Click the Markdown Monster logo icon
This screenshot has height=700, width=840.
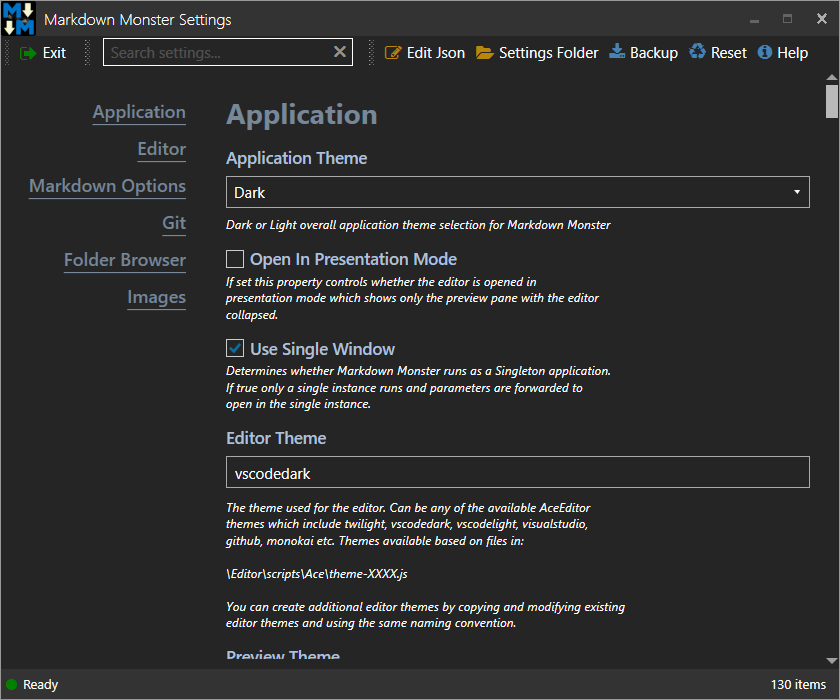pos(19,19)
